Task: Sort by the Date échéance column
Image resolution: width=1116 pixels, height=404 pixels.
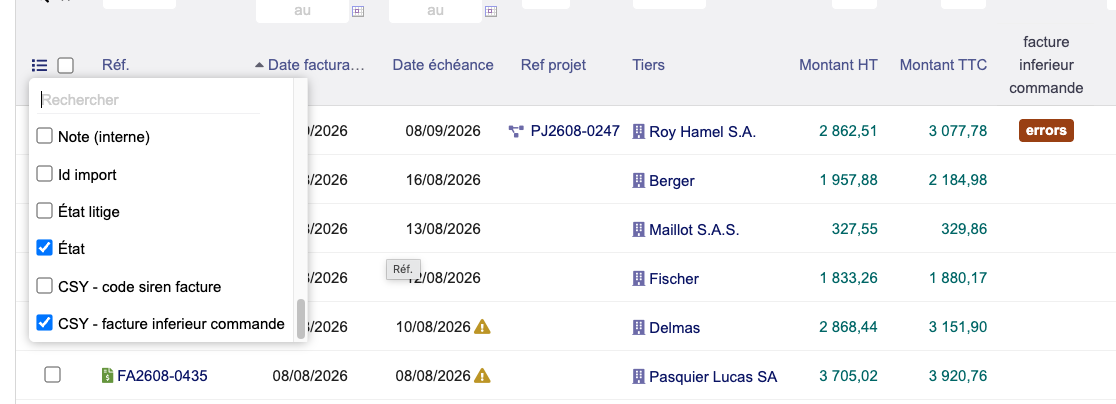Action: pos(443,65)
